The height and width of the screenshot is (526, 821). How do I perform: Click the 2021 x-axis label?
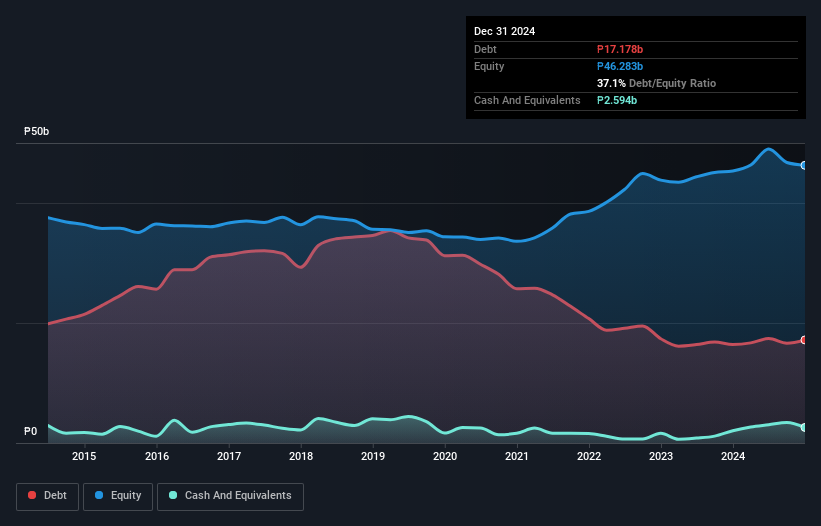517,456
